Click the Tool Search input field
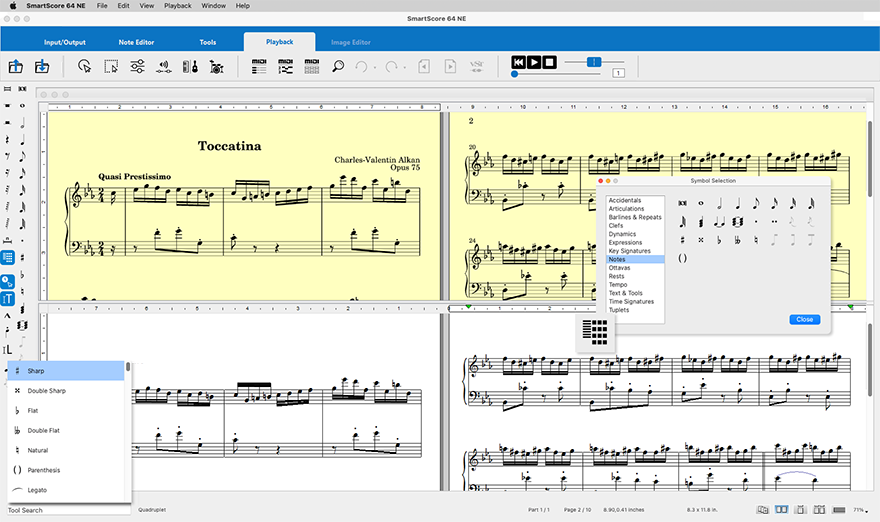Viewport: 880px width, 522px height. [68, 510]
